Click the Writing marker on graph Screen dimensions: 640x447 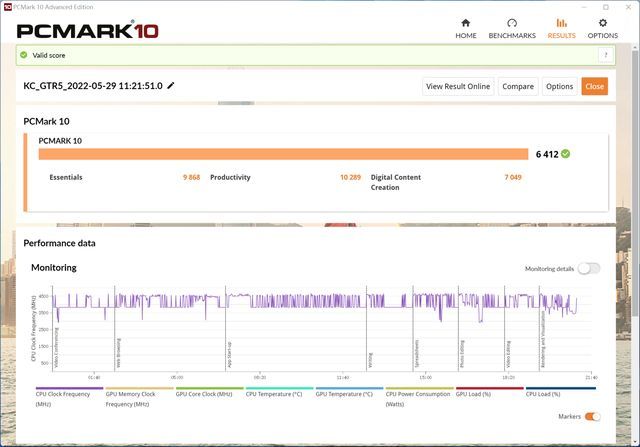coord(371,360)
